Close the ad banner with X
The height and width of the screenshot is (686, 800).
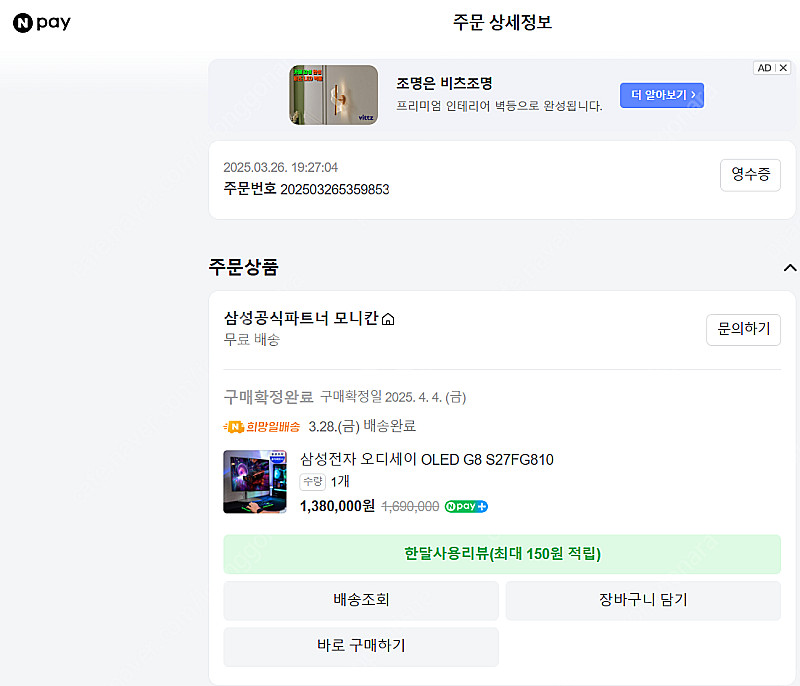point(783,68)
